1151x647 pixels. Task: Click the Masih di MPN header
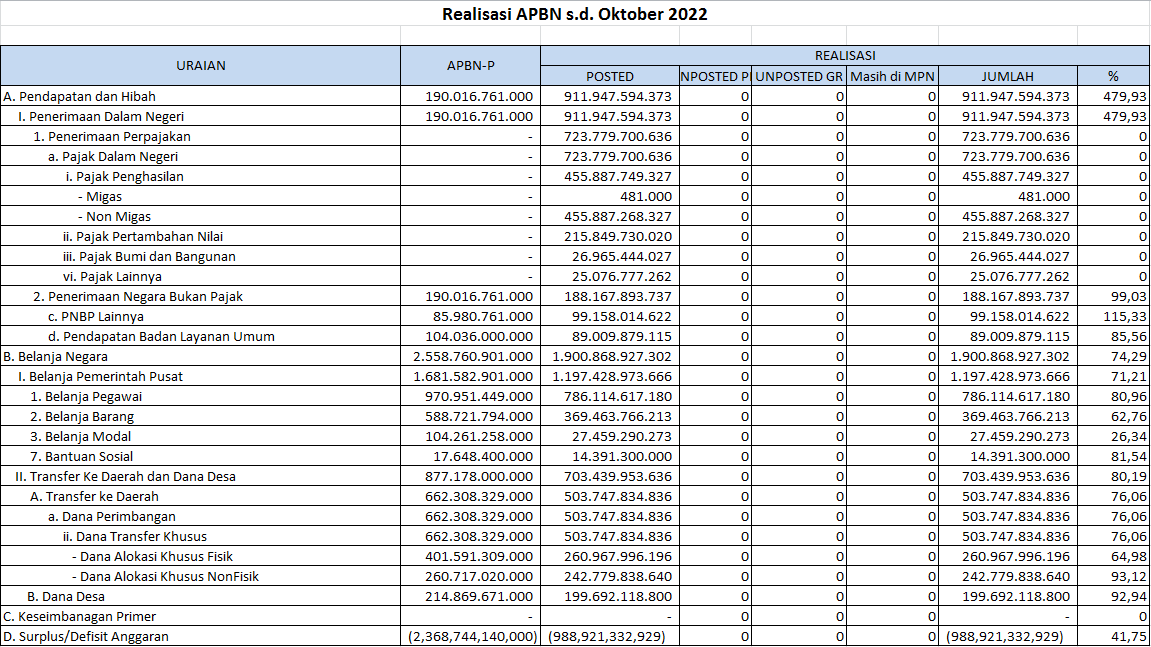pyautogui.click(x=891, y=76)
